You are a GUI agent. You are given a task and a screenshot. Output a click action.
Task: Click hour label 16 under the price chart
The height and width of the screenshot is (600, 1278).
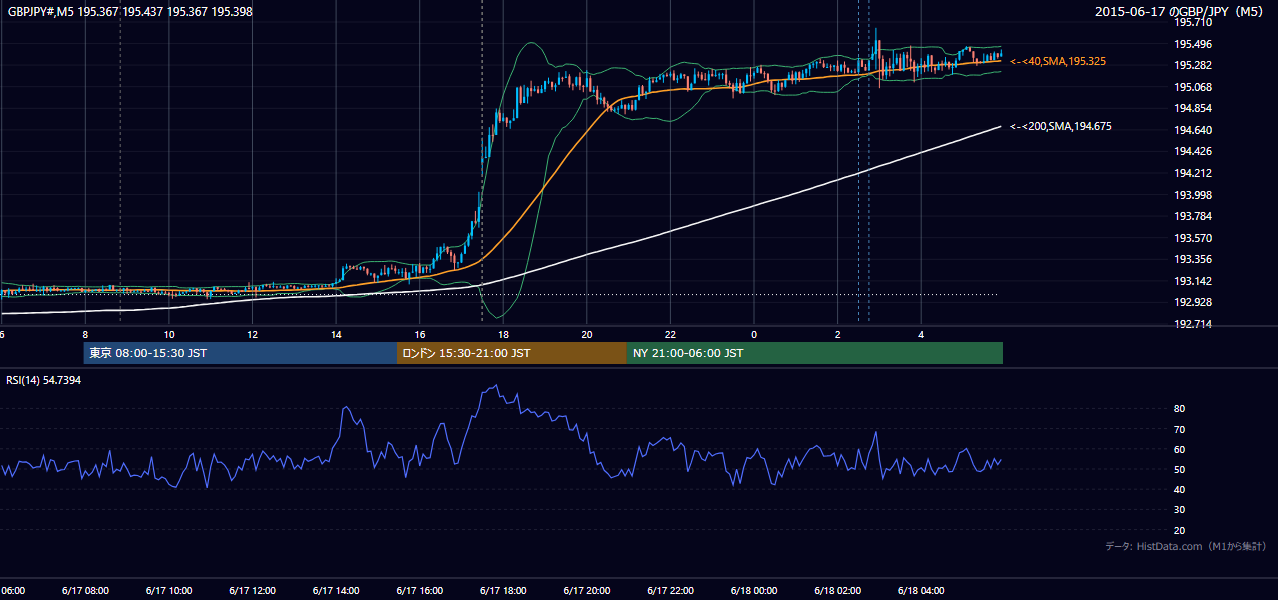pyautogui.click(x=420, y=334)
